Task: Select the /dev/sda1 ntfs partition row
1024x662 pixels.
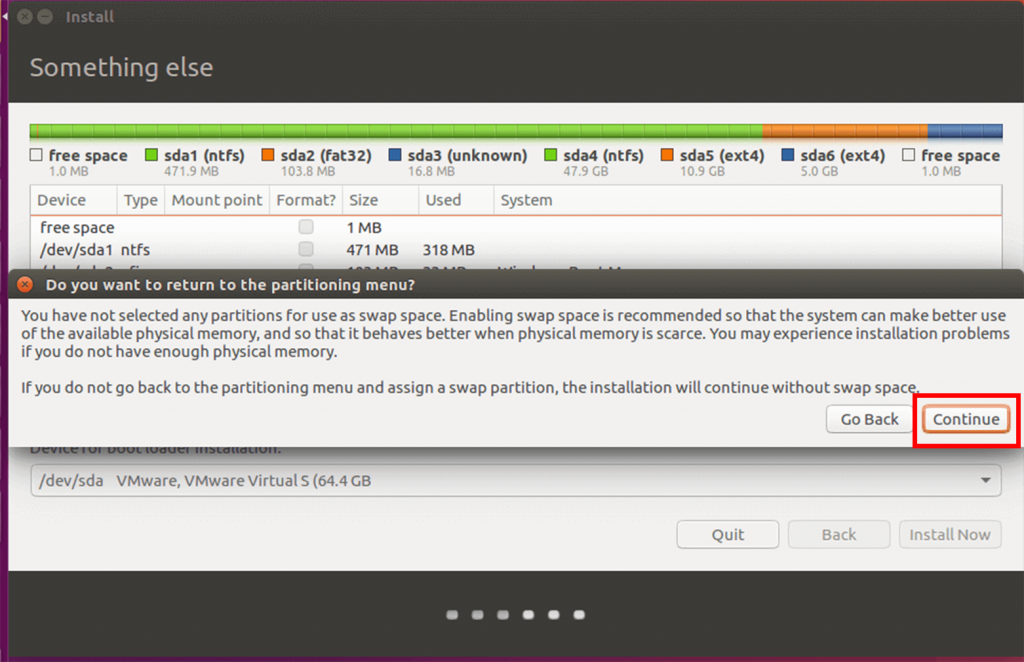Action: (150, 249)
